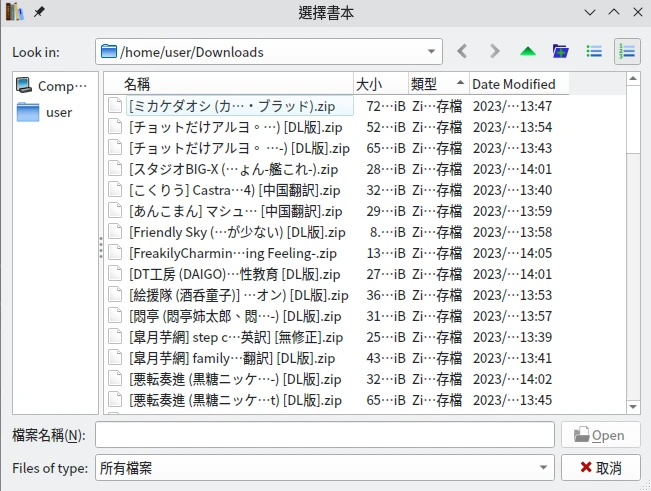Click the Back navigation arrow
Screen dimensions: 651x491
[x=462, y=51]
